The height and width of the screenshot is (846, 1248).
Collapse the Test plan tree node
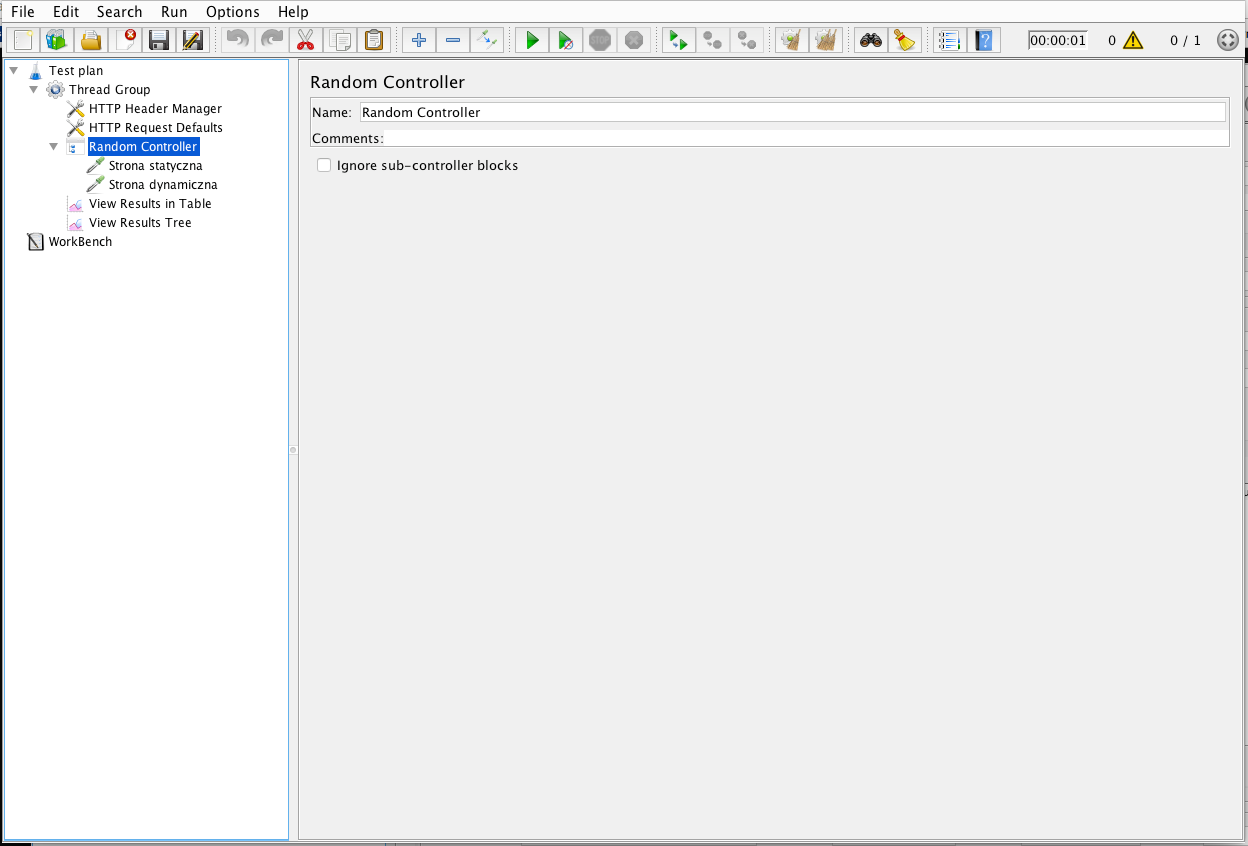click(14, 70)
